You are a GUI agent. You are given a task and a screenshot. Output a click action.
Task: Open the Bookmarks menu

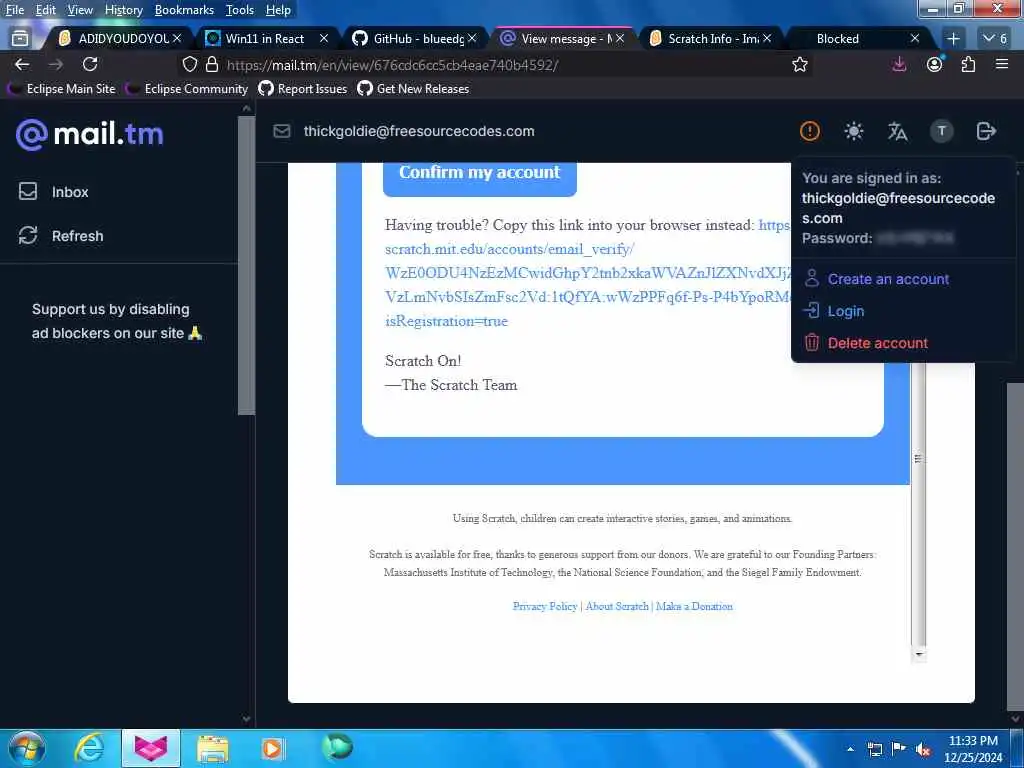(184, 10)
